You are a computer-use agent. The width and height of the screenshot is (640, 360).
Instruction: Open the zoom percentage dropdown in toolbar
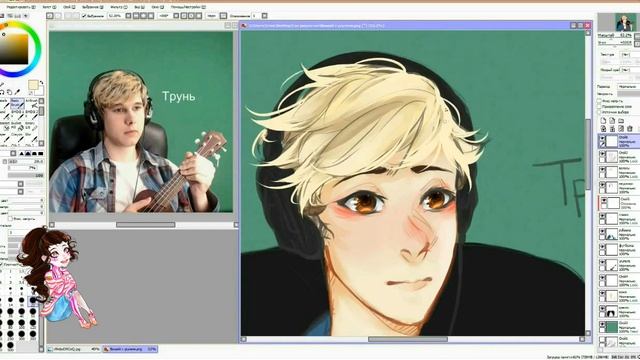coord(128,16)
